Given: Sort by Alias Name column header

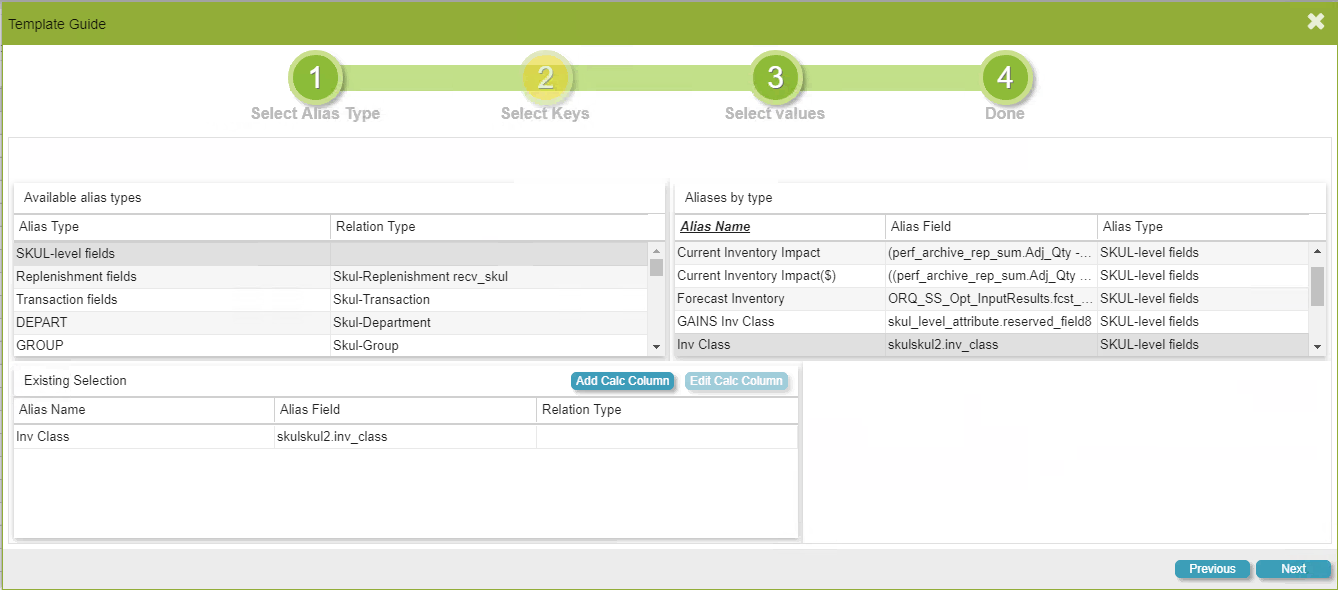Looking at the screenshot, I should coord(716,227).
